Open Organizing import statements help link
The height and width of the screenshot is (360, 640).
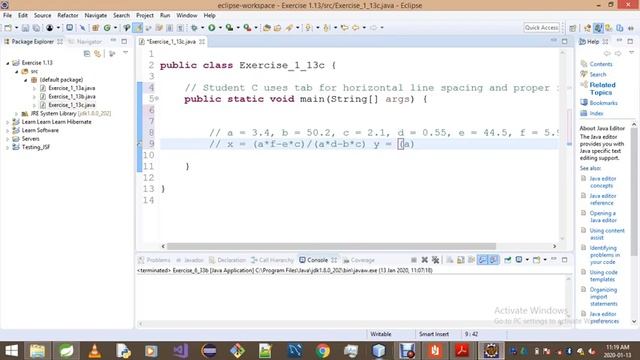coord(603,297)
